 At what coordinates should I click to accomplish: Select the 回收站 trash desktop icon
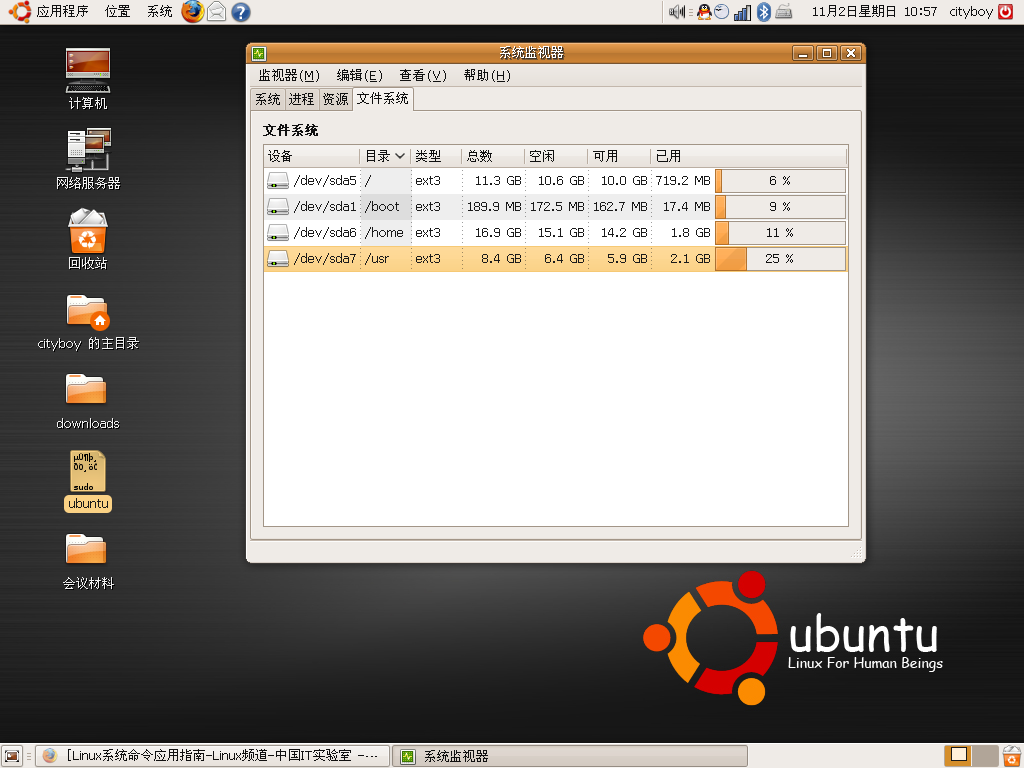[x=88, y=239]
